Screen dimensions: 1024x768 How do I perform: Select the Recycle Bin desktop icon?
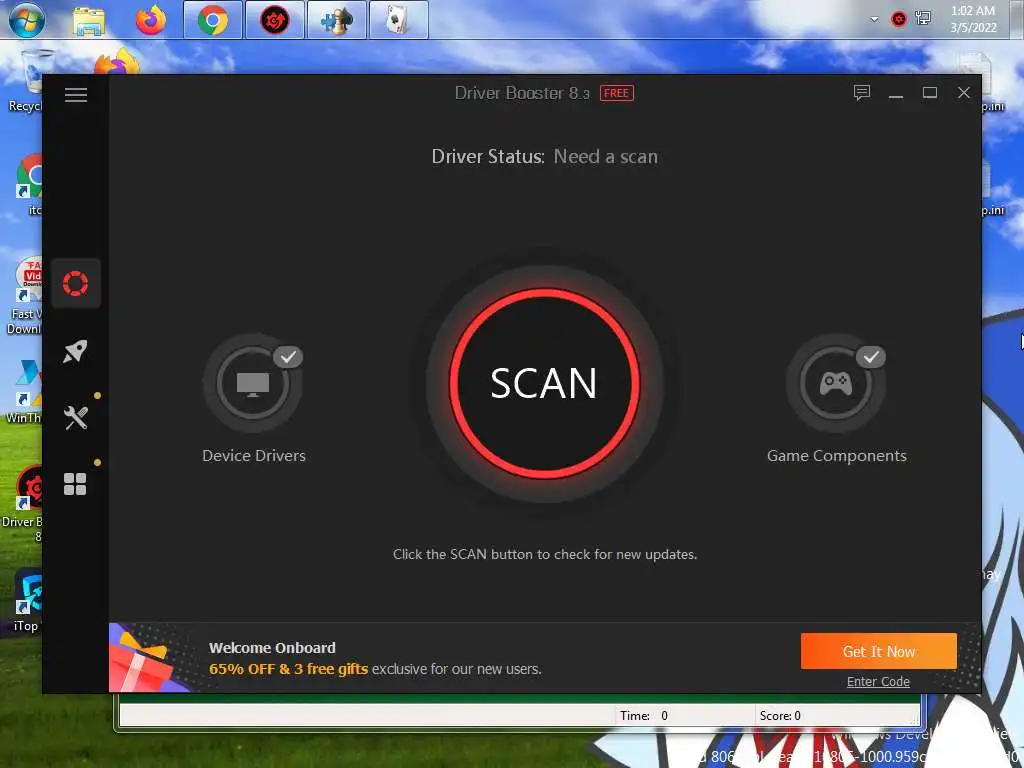[x=26, y=81]
